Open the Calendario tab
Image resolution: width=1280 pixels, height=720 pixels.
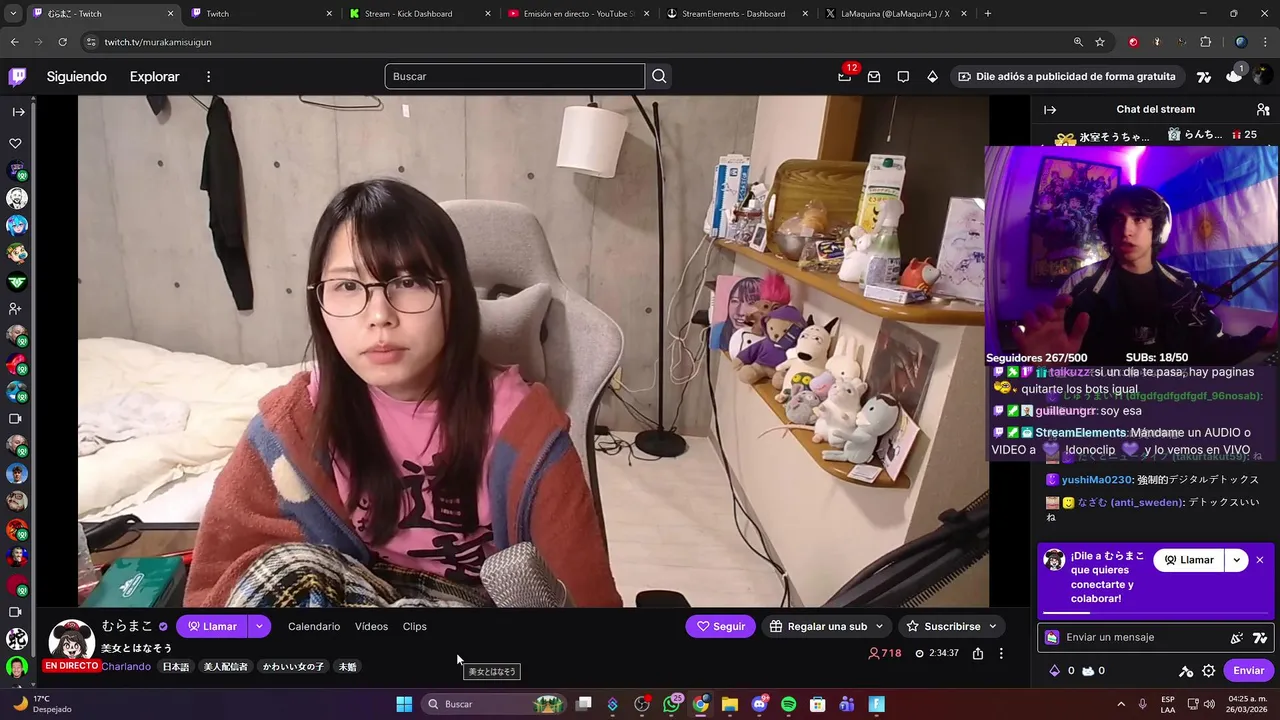tap(314, 626)
